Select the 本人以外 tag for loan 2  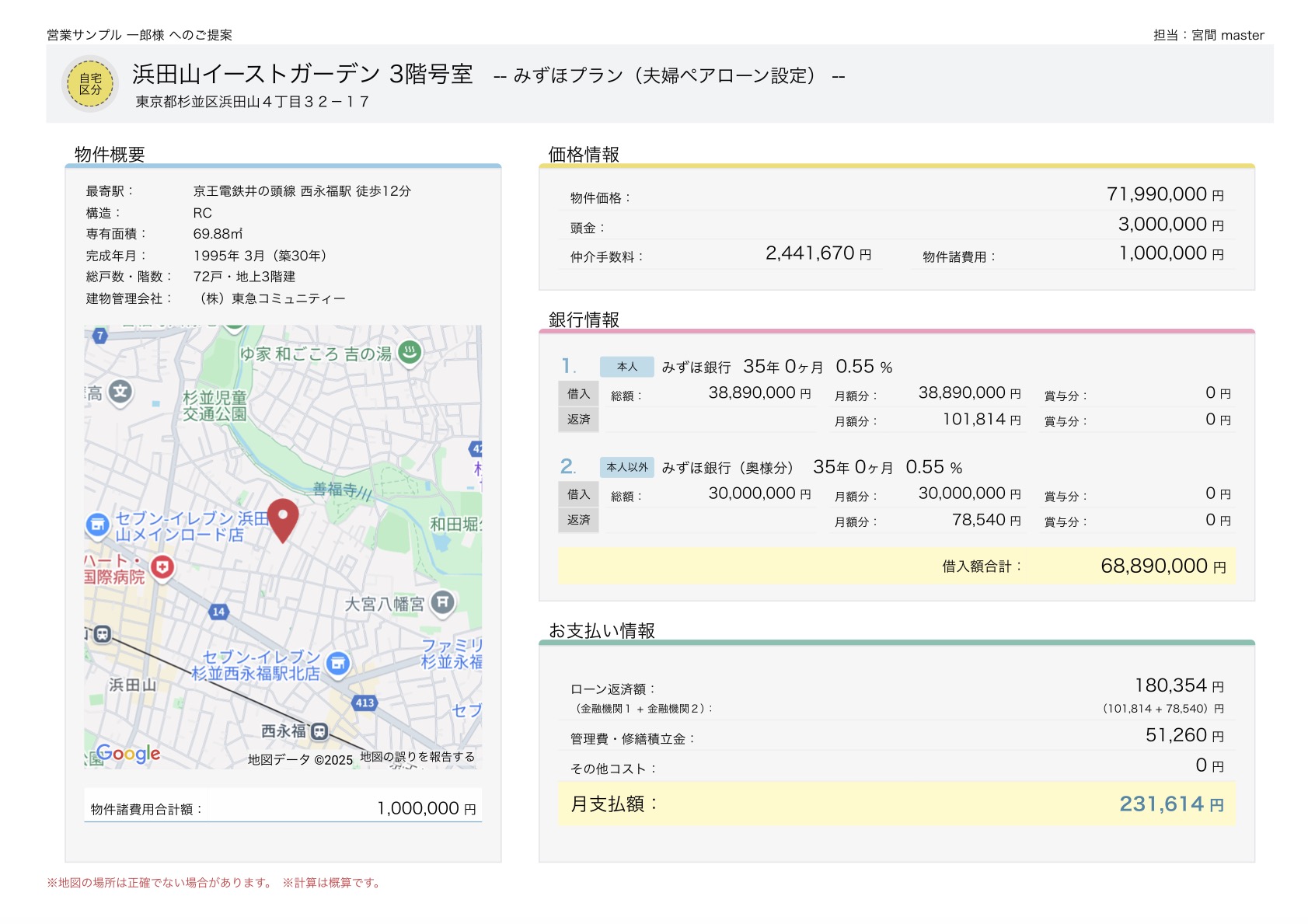tap(626, 467)
